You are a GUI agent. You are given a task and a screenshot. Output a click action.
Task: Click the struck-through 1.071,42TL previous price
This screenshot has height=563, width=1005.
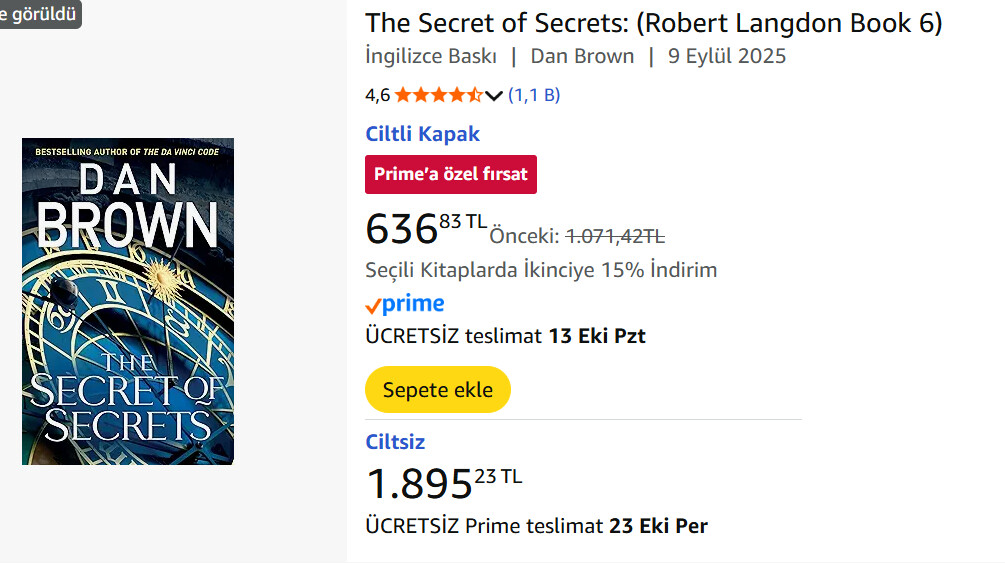click(x=615, y=237)
